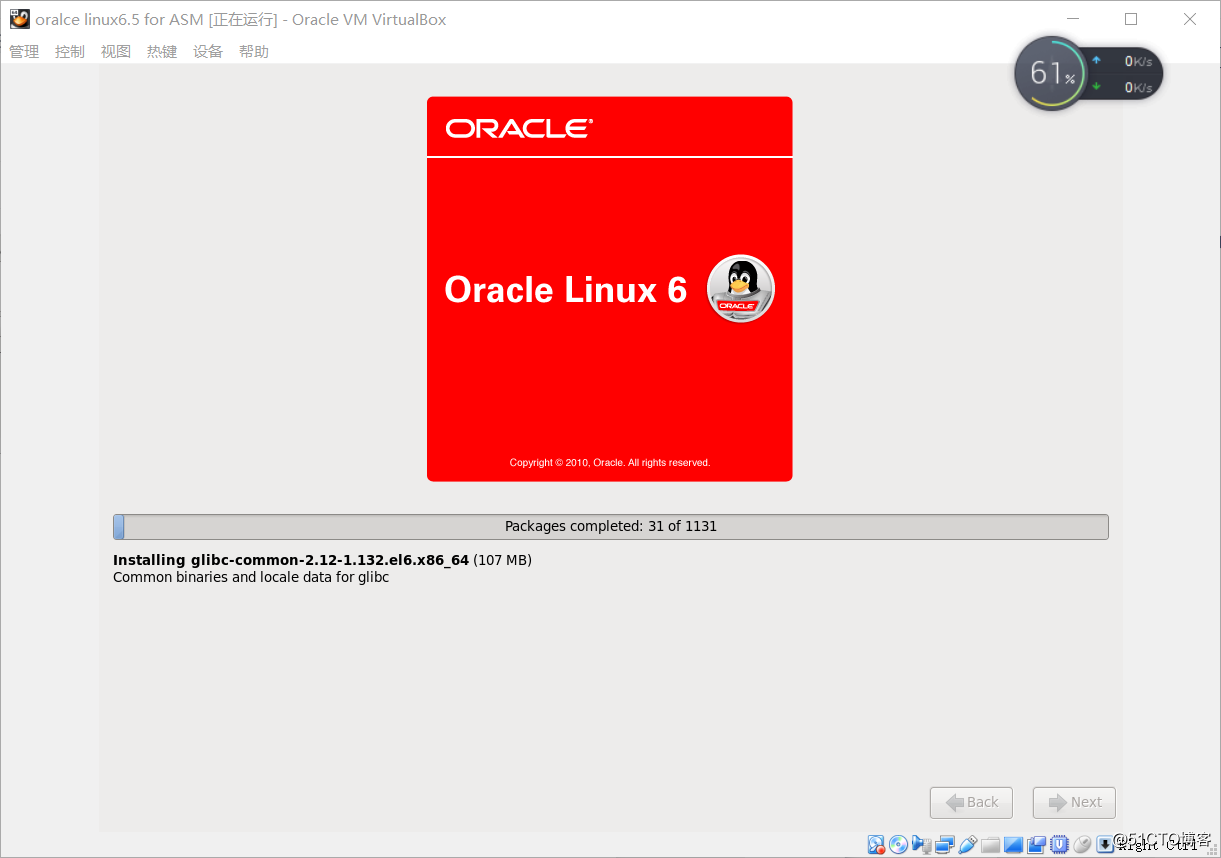Click the CPU virtualization chip icon
The width and height of the screenshot is (1221, 858).
point(1060,844)
